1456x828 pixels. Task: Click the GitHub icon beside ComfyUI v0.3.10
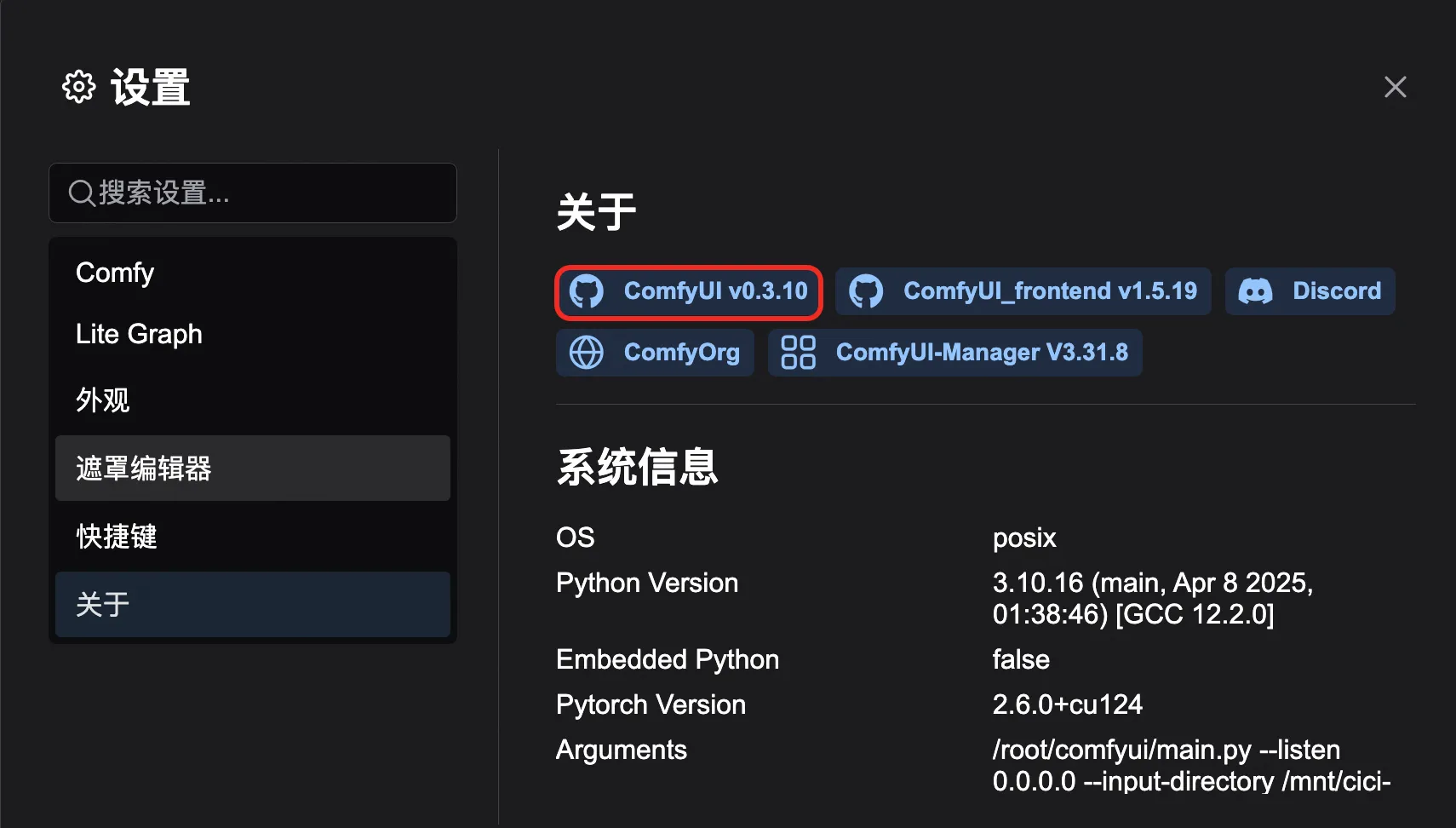click(x=587, y=291)
